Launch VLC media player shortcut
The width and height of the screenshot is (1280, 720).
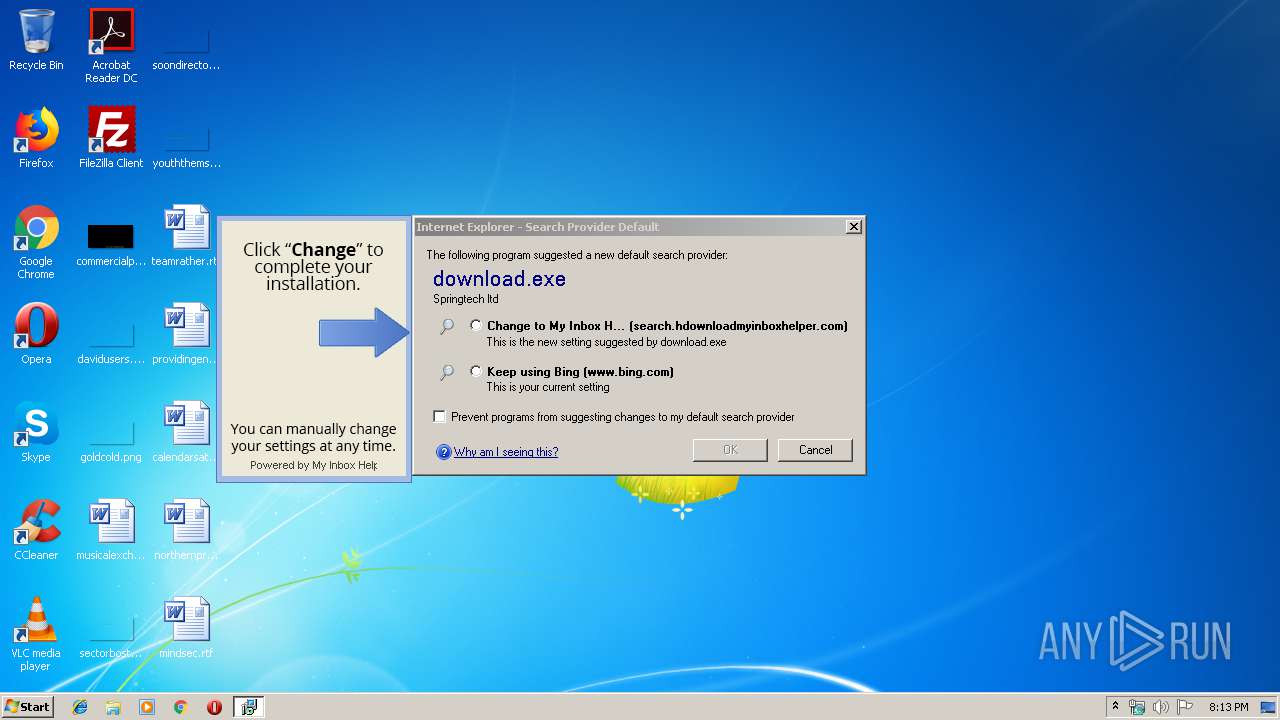click(x=36, y=634)
